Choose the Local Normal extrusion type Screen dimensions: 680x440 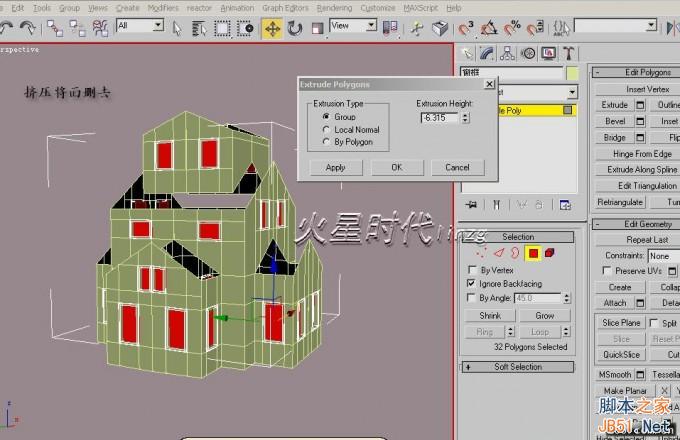(x=326, y=129)
